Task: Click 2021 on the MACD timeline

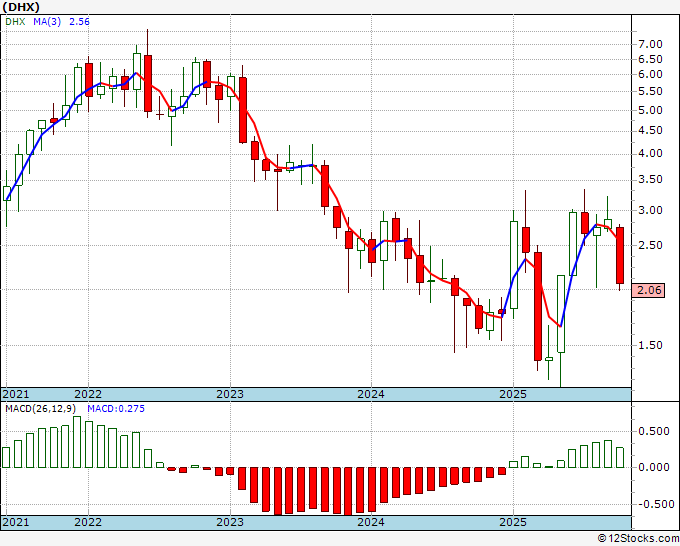Action: click(x=16, y=522)
